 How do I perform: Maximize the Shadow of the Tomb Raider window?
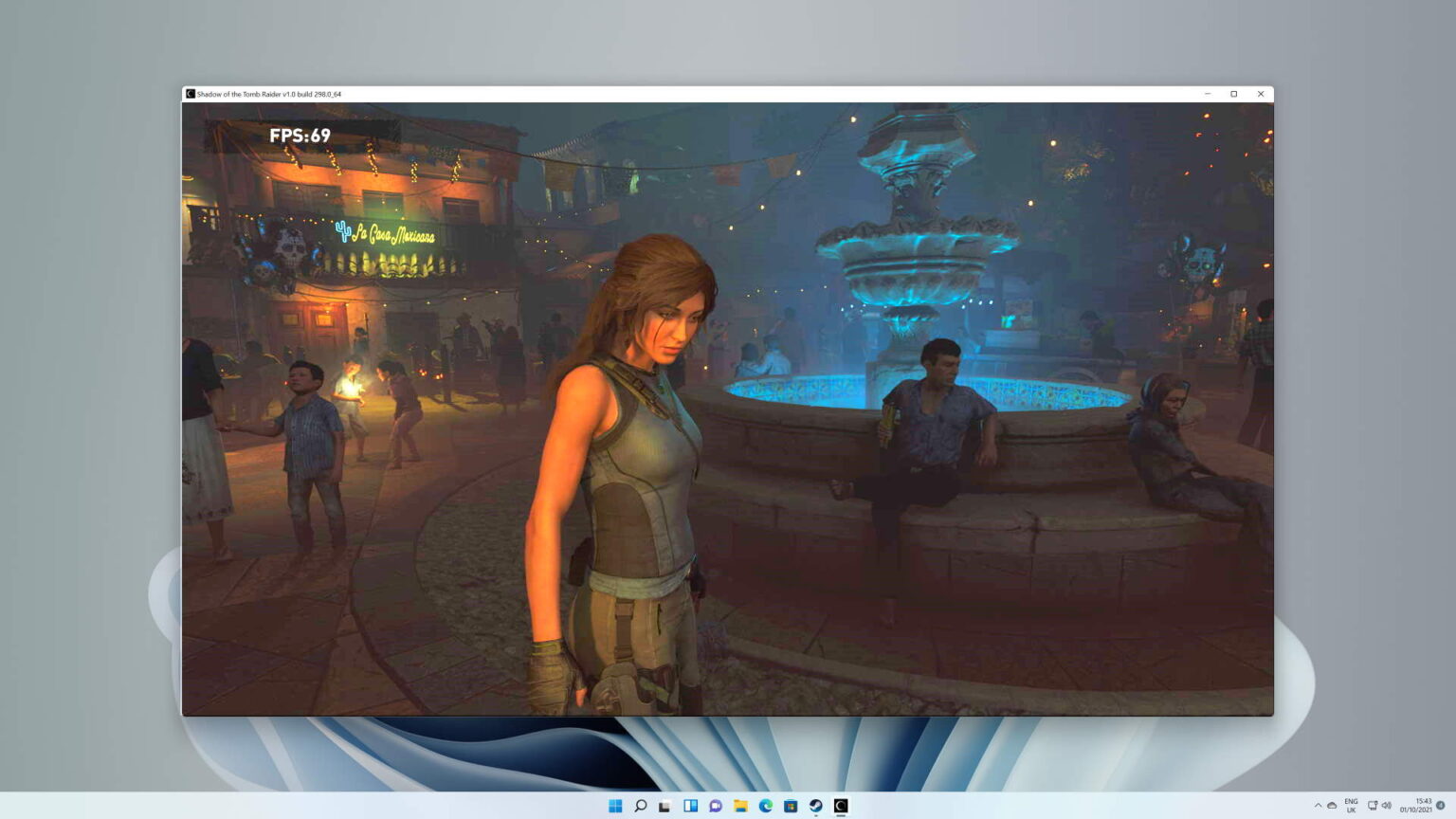tap(1234, 94)
